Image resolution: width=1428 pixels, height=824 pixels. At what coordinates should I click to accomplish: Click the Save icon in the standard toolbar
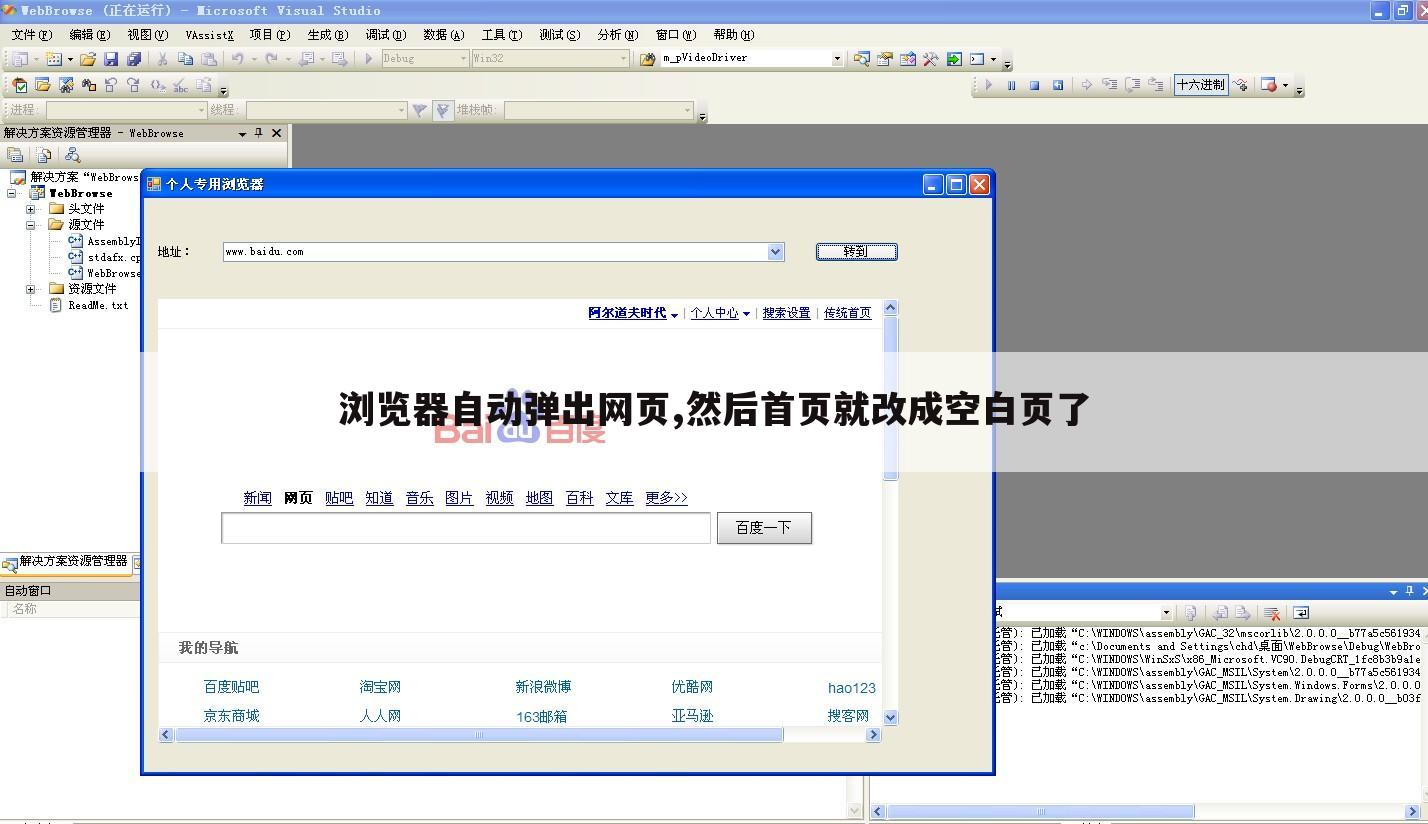(111, 59)
